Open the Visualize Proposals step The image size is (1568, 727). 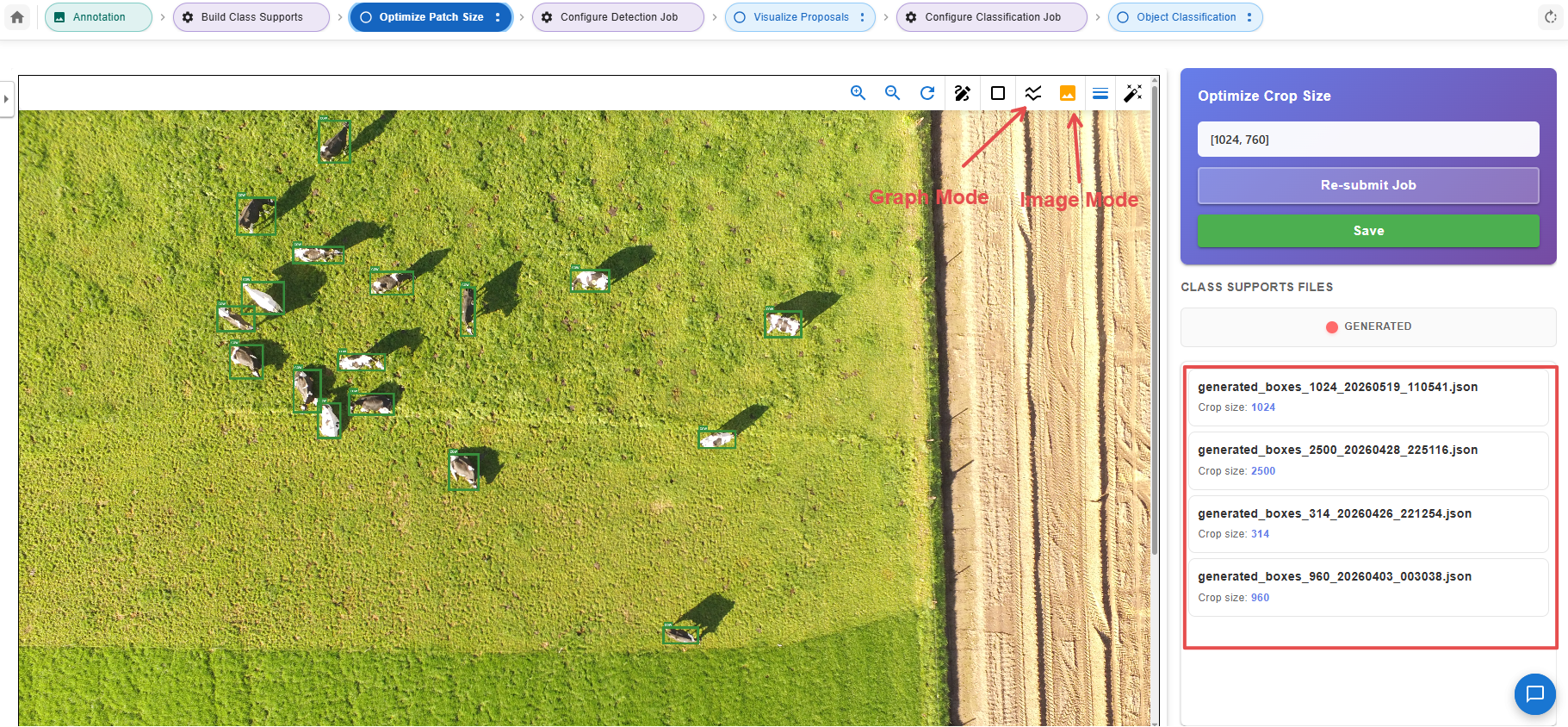pos(801,17)
